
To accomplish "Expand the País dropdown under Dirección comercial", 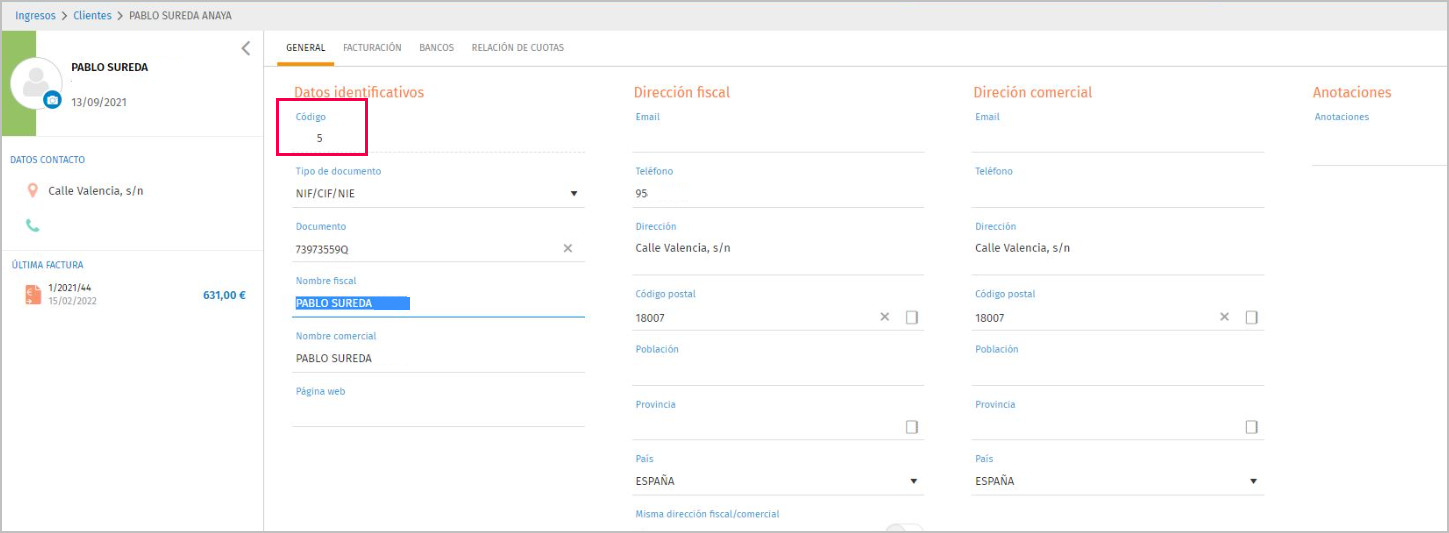I will [x=1253, y=481].
